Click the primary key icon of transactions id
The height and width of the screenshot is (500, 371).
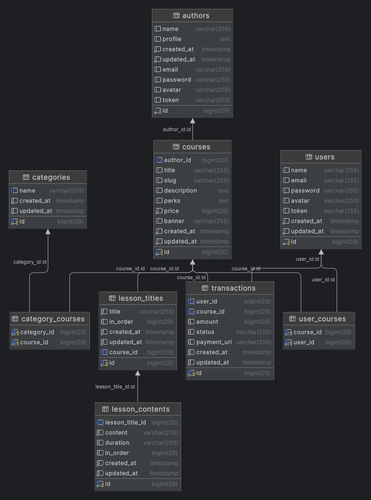click(191, 373)
